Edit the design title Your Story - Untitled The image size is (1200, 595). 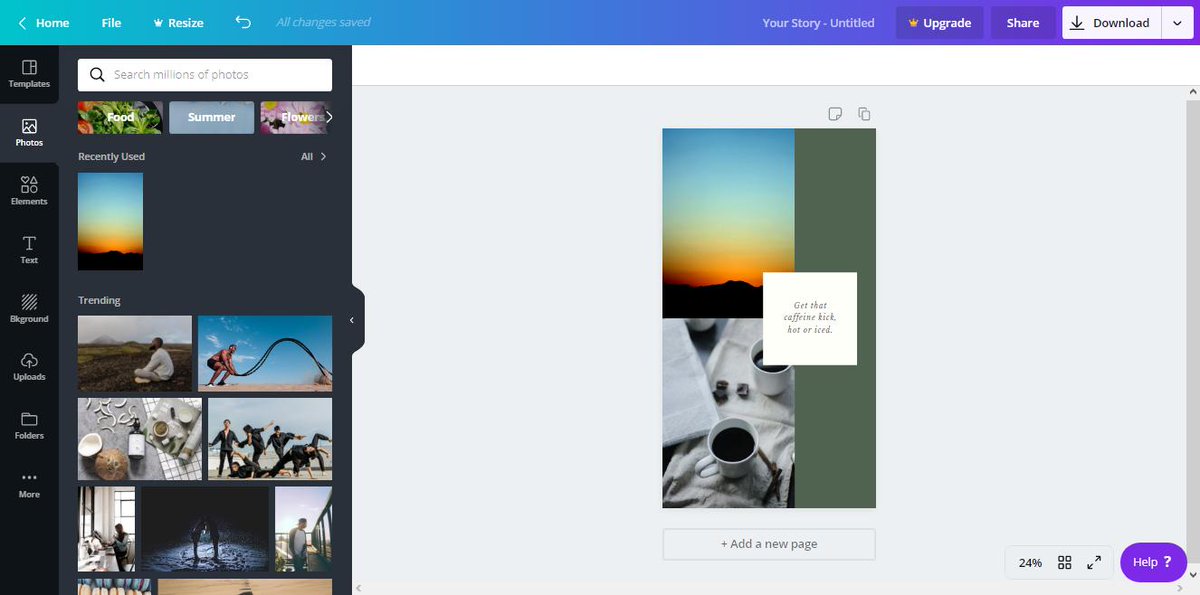(818, 22)
